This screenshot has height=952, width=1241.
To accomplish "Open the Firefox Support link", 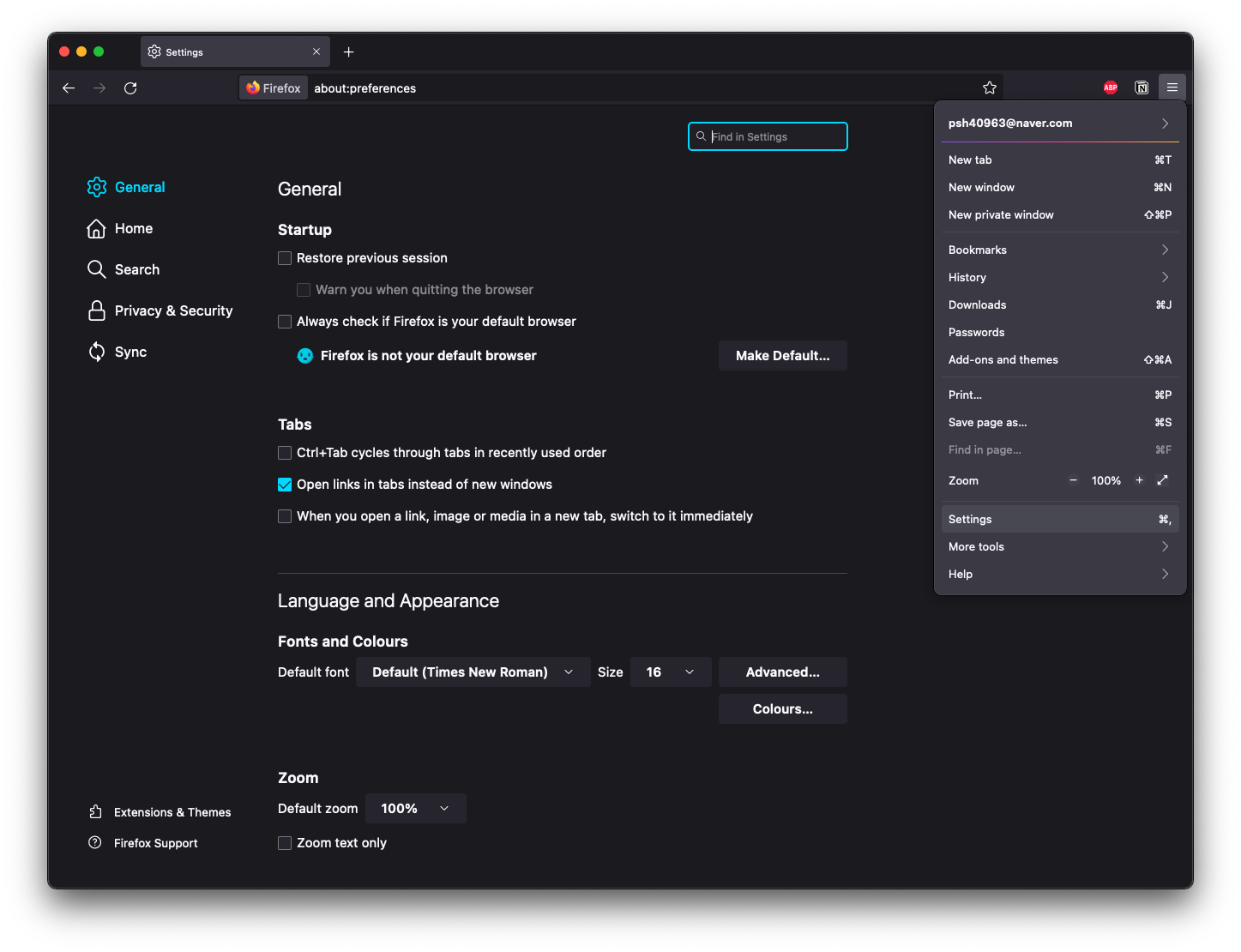I will pos(156,843).
